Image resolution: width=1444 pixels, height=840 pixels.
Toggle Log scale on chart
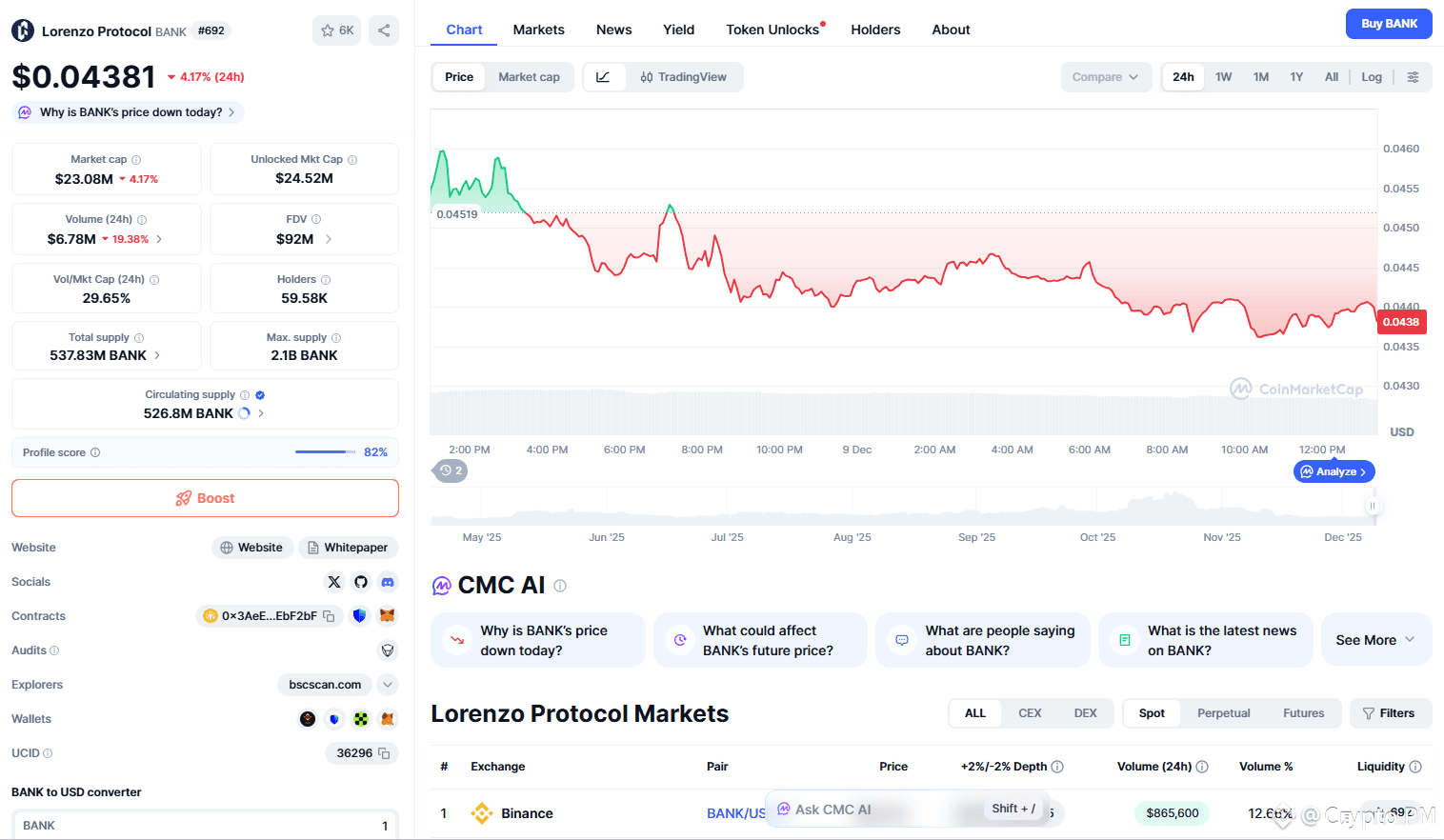click(x=1372, y=77)
